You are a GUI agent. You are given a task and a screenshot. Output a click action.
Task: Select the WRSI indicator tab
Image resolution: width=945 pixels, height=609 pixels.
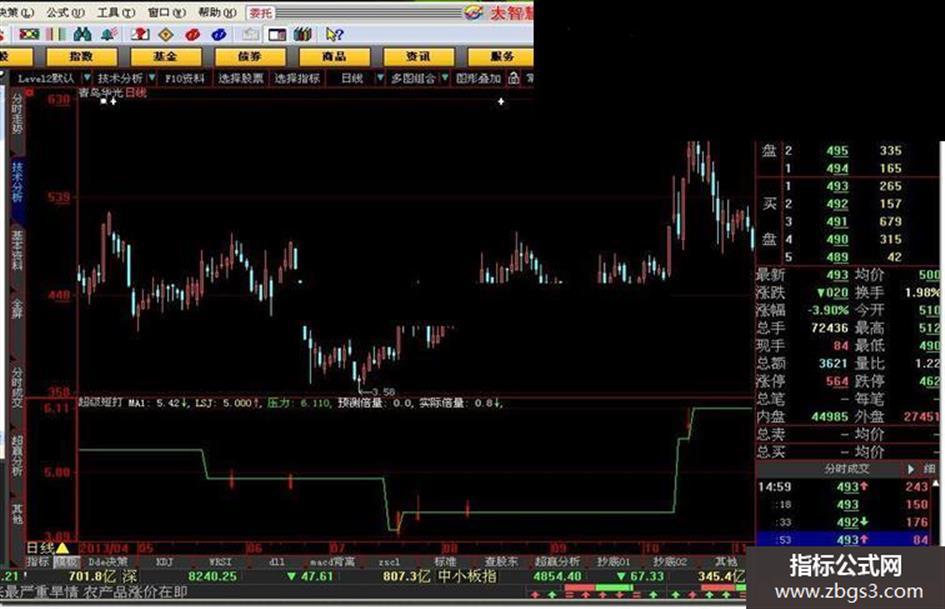tap(220, 562)
